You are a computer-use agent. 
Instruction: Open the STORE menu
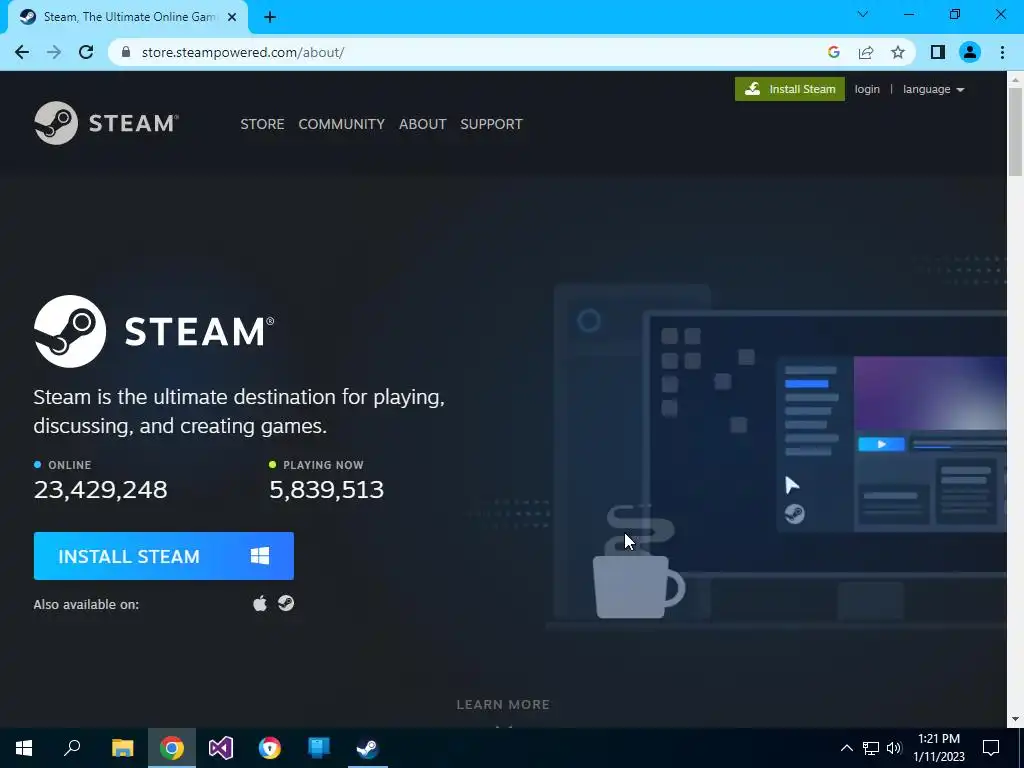coord(262,124)
